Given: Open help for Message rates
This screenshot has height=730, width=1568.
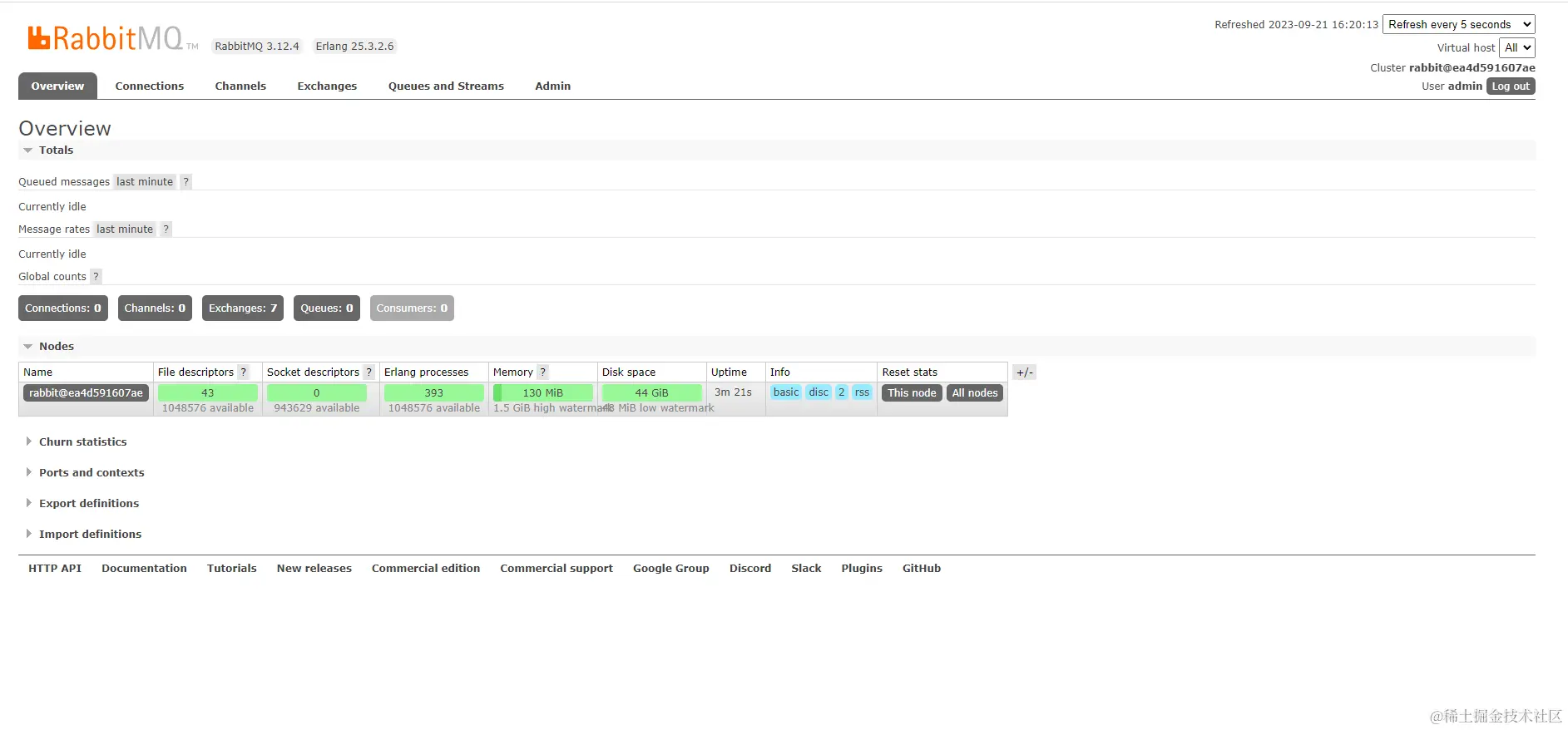Looking at the screenshot, I should click(x=166, y=229).
